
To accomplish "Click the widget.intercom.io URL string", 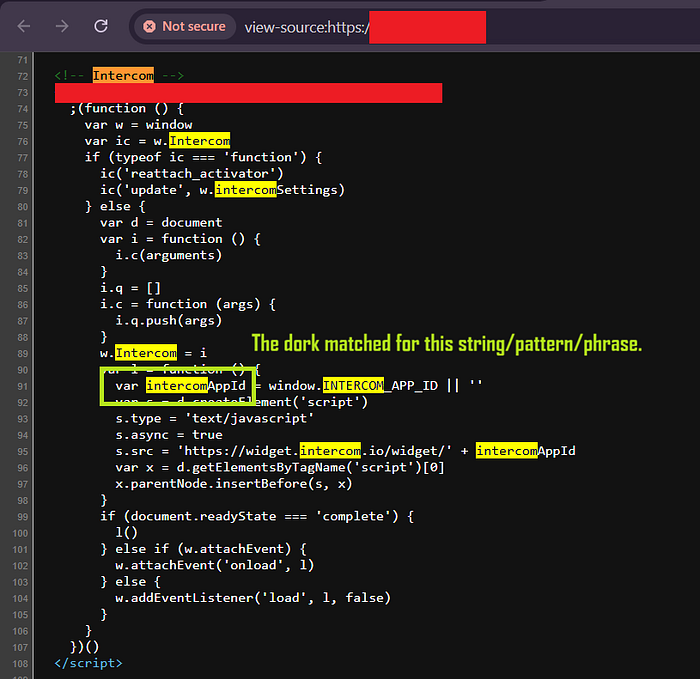I will tap(315, 451).
